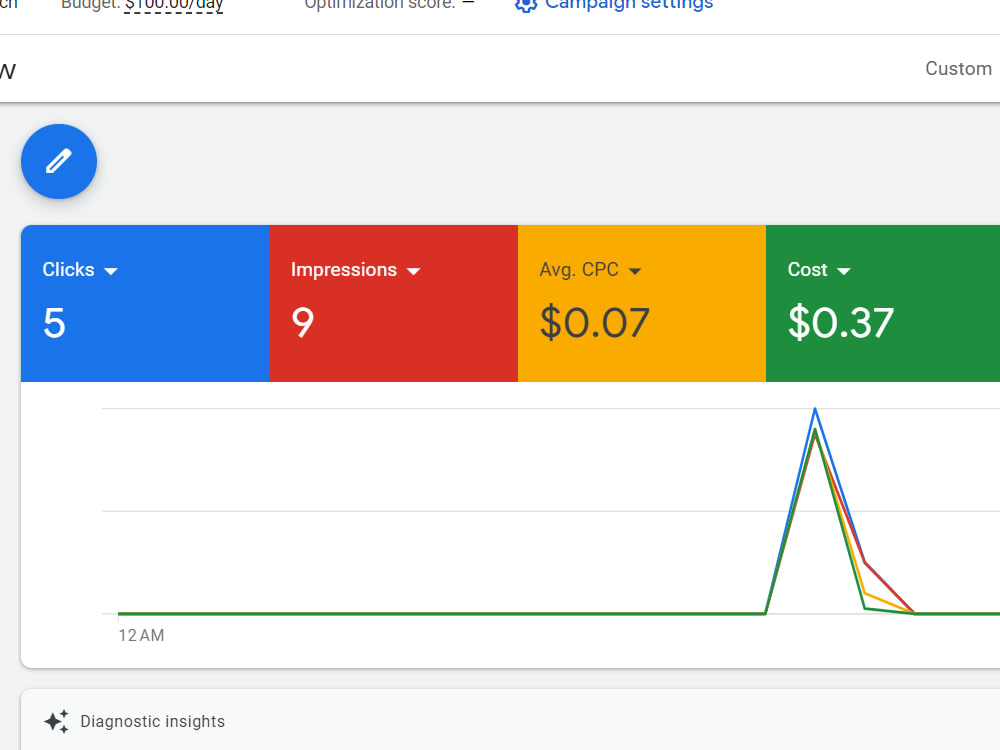Open Campaign settings

coord(630,5)
